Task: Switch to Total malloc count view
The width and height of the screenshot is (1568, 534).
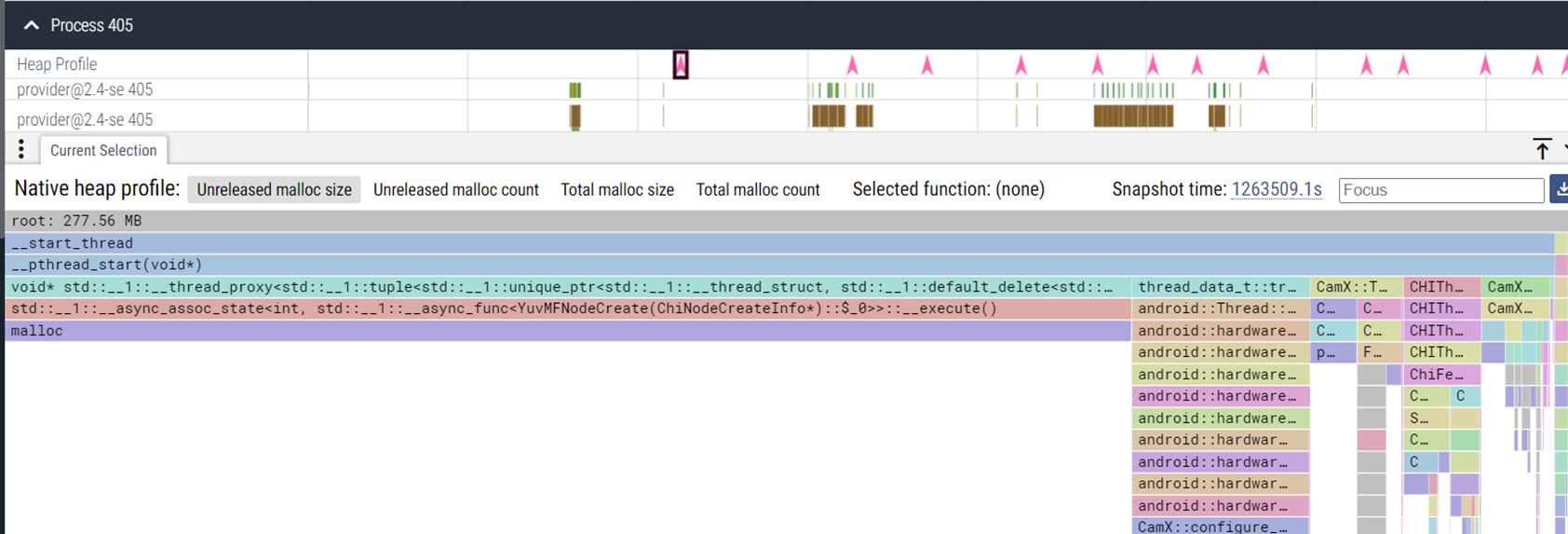Action: click(x=757, y=189)
